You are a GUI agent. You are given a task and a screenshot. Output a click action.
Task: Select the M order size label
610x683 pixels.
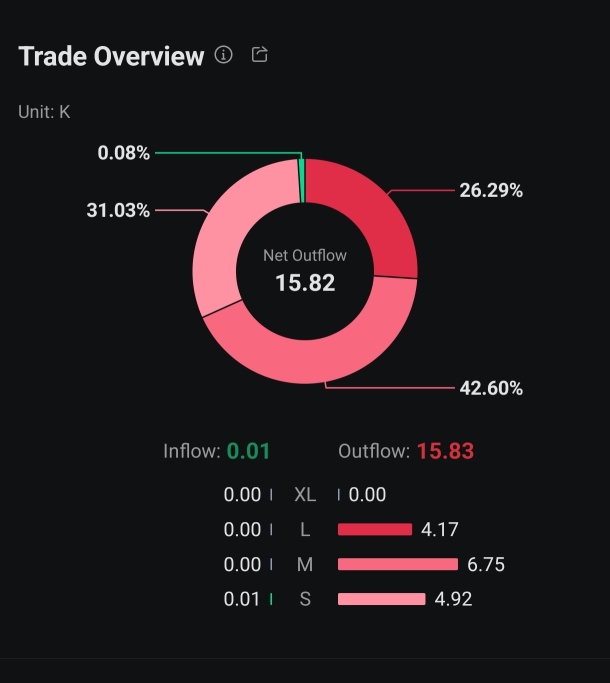click(305, 564)
